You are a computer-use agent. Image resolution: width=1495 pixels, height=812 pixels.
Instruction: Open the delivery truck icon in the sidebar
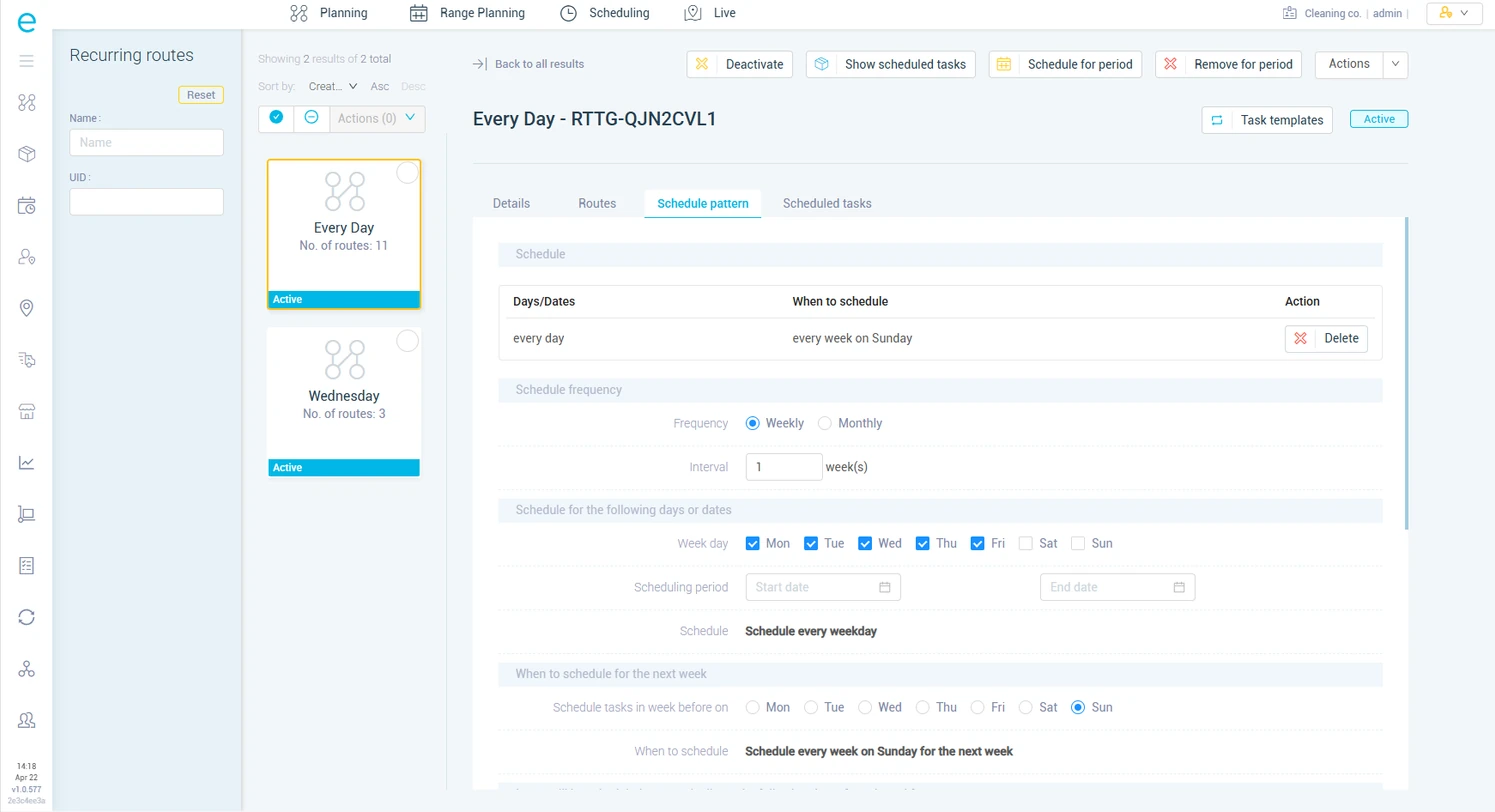27,360
